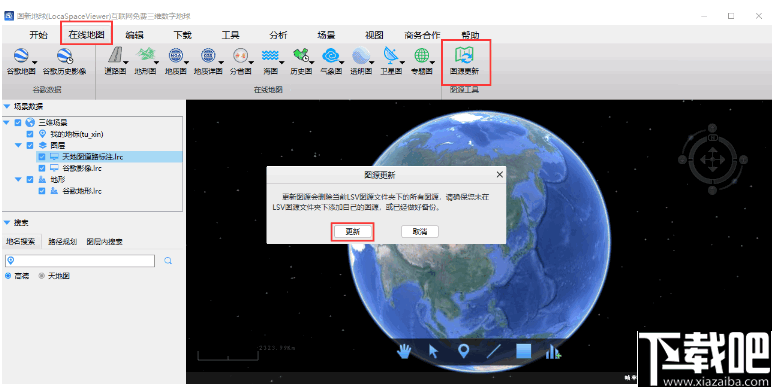This screenshot has width=773, height=387.
Task: Uncheck the 图层 layers group checkbox
Action: click(x=30, y=145)
